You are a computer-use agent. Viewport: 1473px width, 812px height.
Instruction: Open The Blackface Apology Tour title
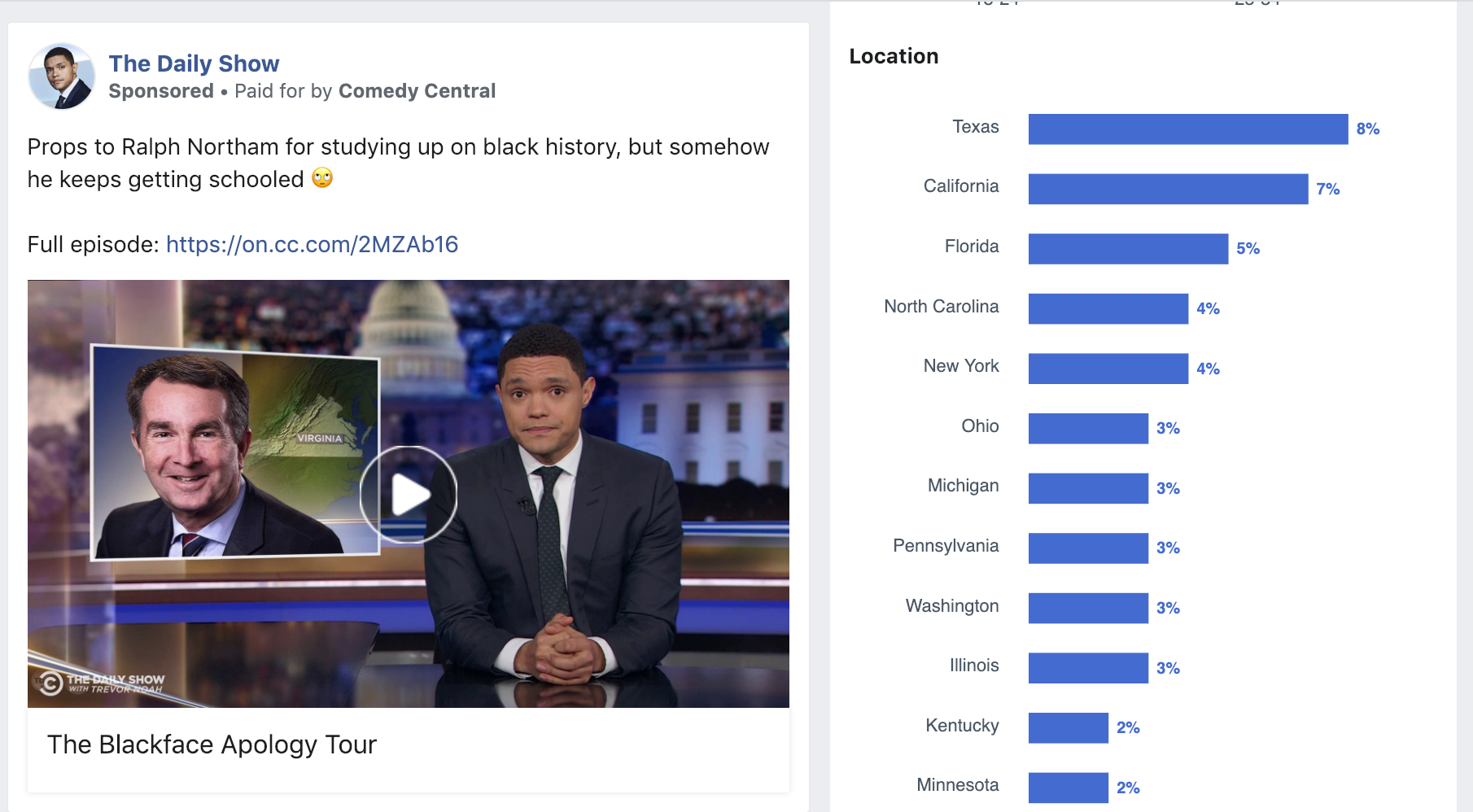pos(212,744)
